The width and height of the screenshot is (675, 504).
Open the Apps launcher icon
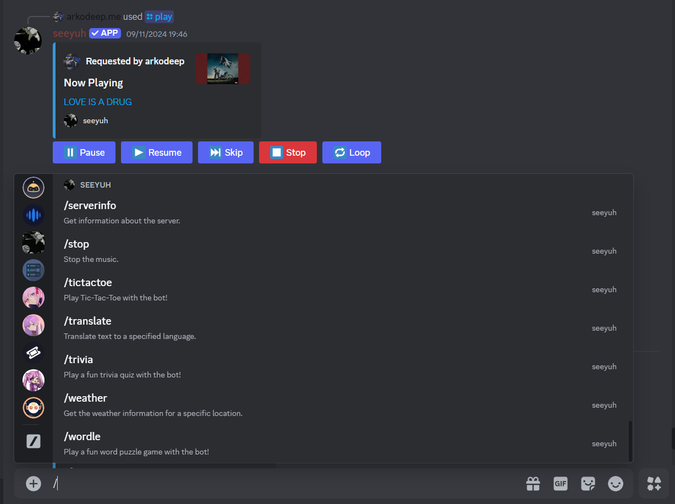pyautogui.click(x=654, y=483)
